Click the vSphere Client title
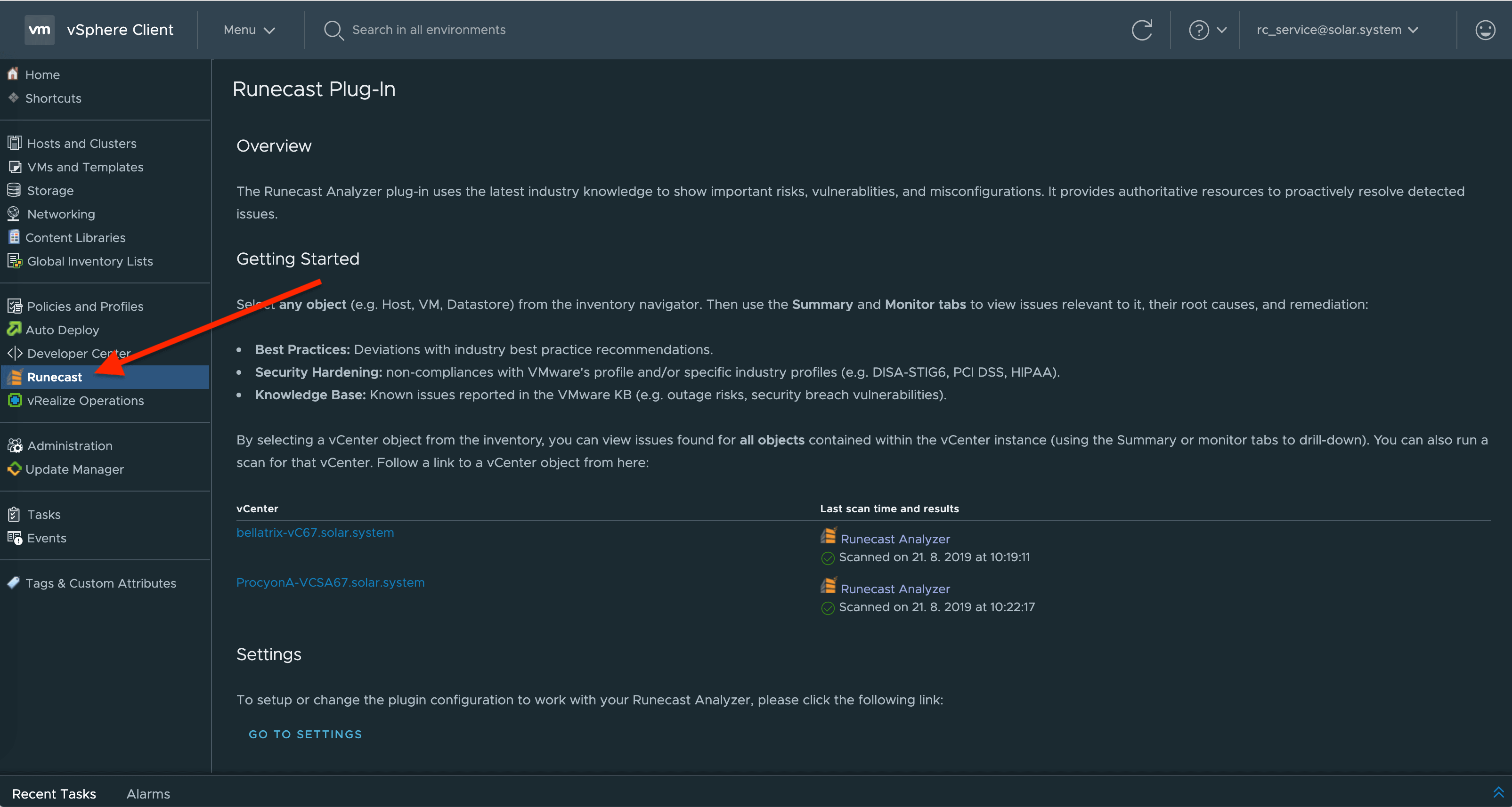 point(120,29)
